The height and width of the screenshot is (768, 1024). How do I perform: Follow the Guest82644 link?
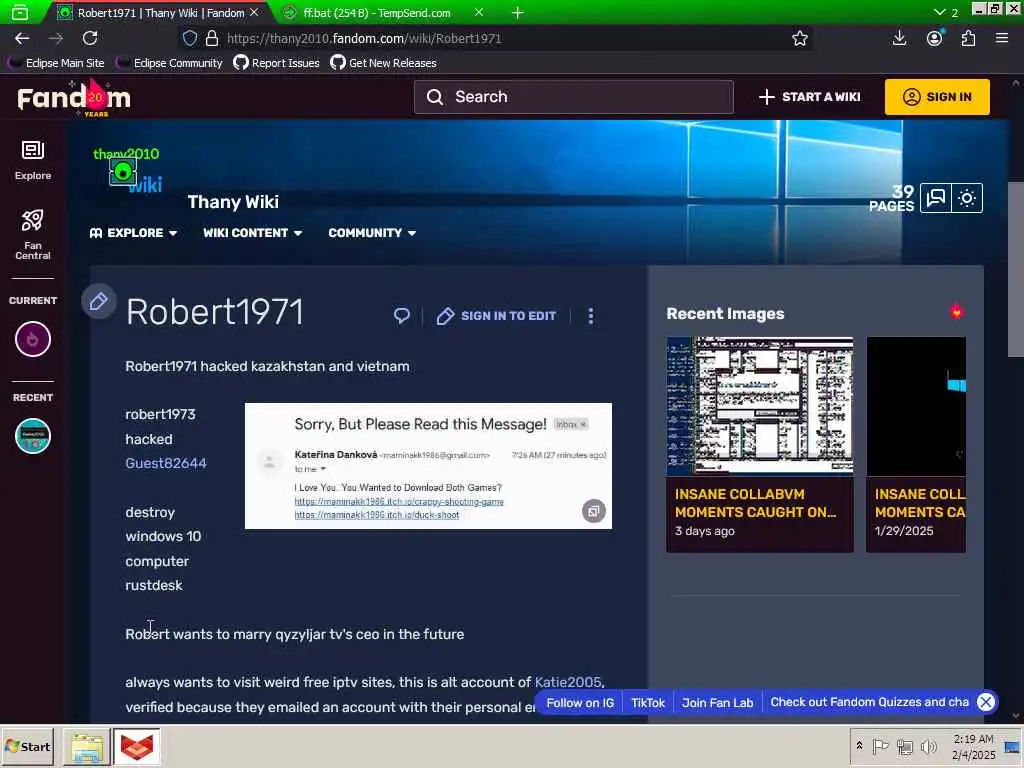(x=166, y=463)
